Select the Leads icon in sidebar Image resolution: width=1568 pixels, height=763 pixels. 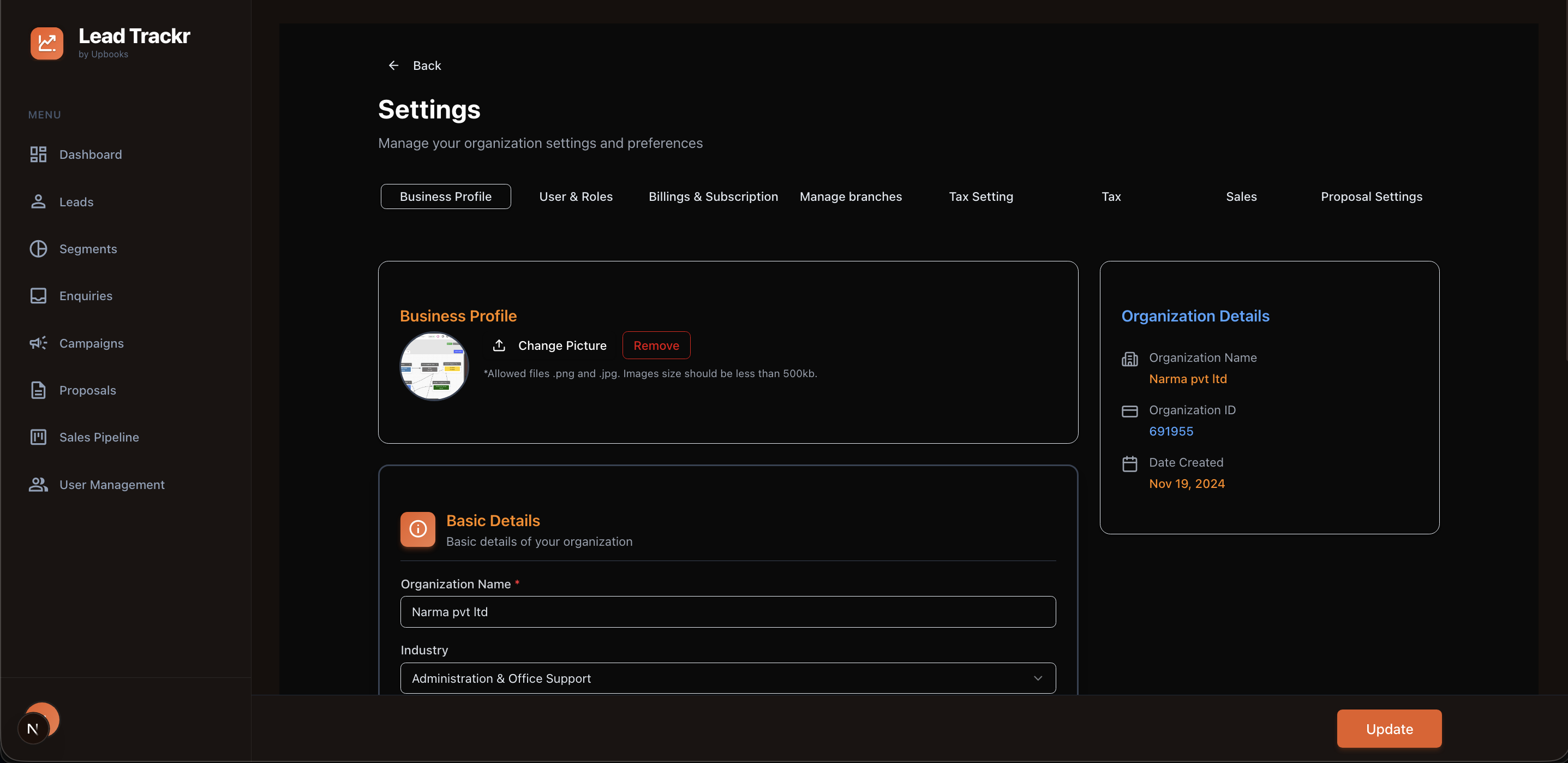click(39, 201)
